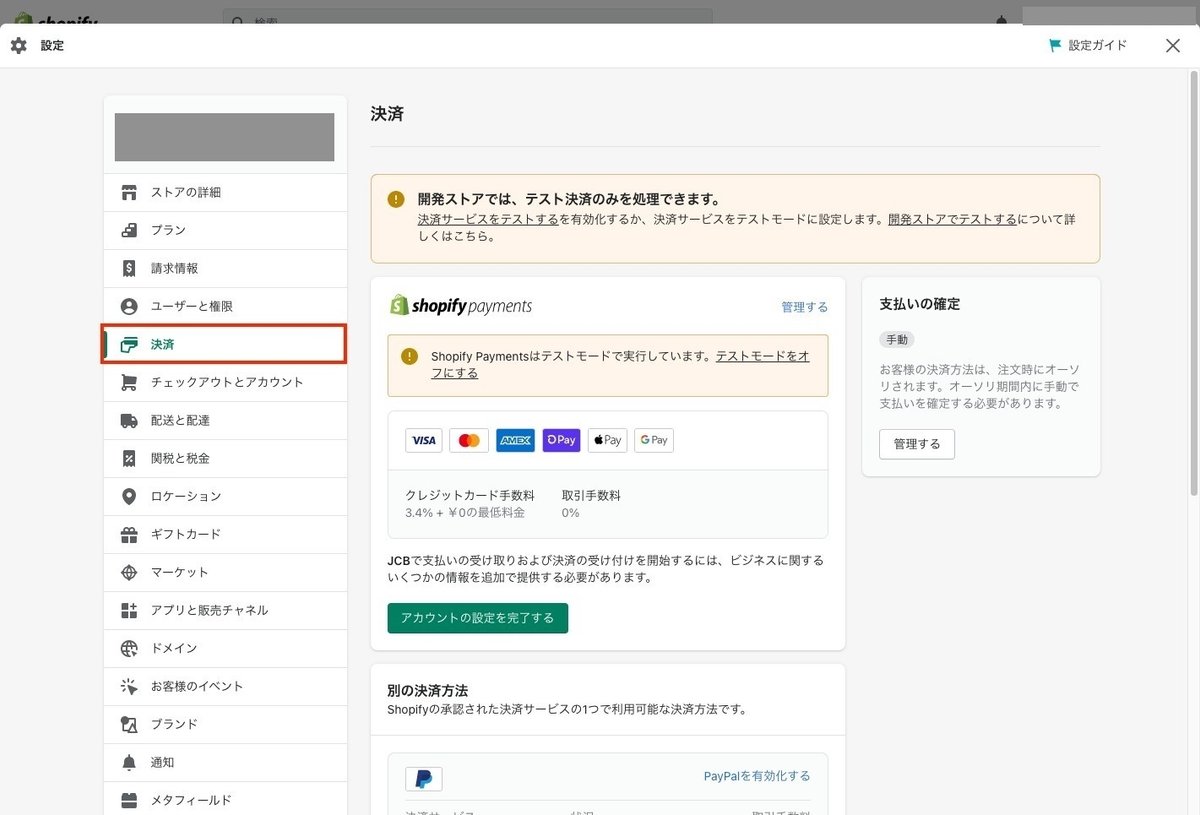Image resolution: width=1200 pixels, height=815 pixels.
Task: Click the checkout cart icon
Action: [x=129, y=382]
